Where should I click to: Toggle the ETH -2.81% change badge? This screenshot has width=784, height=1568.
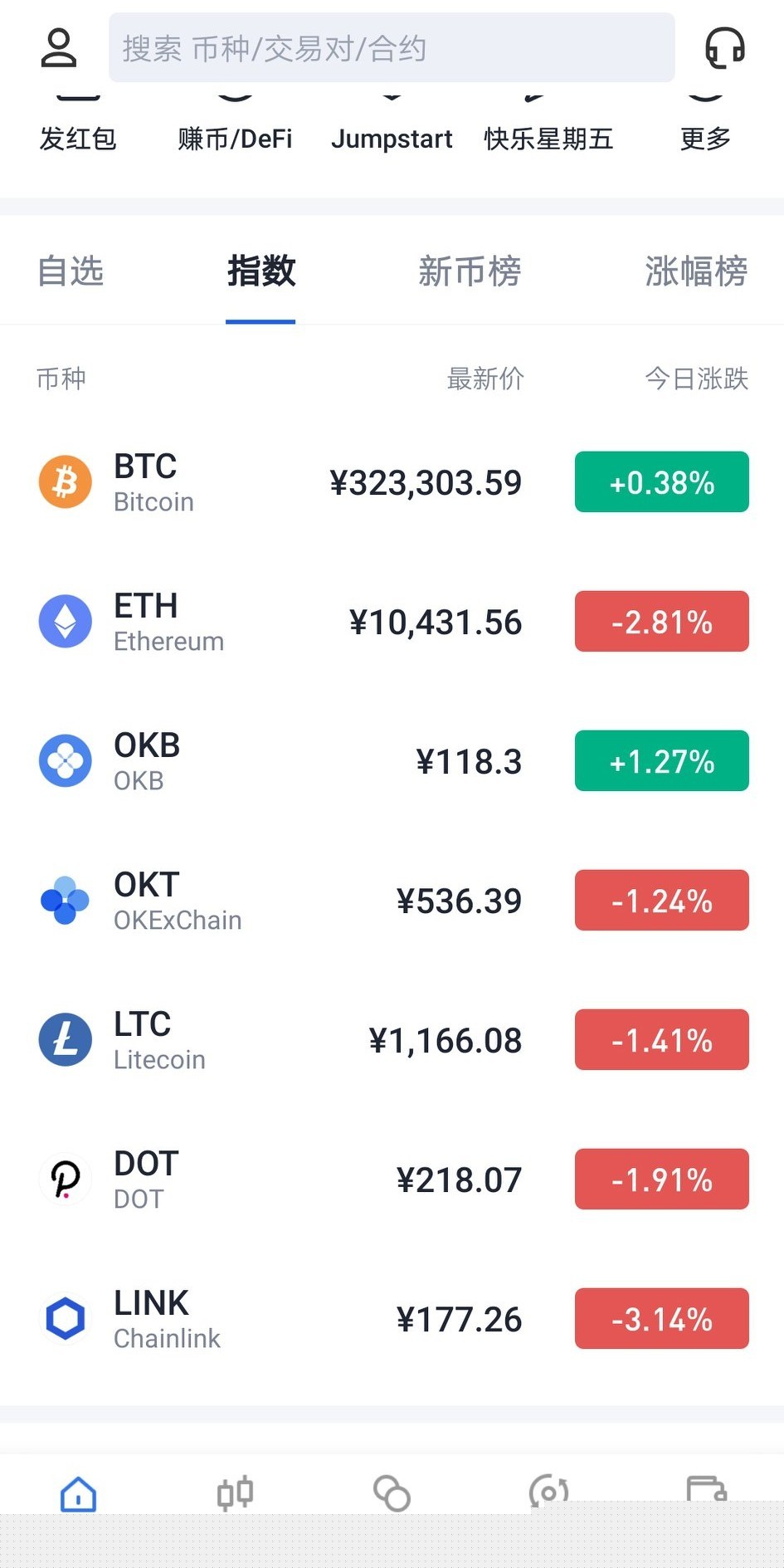(661, 622)
